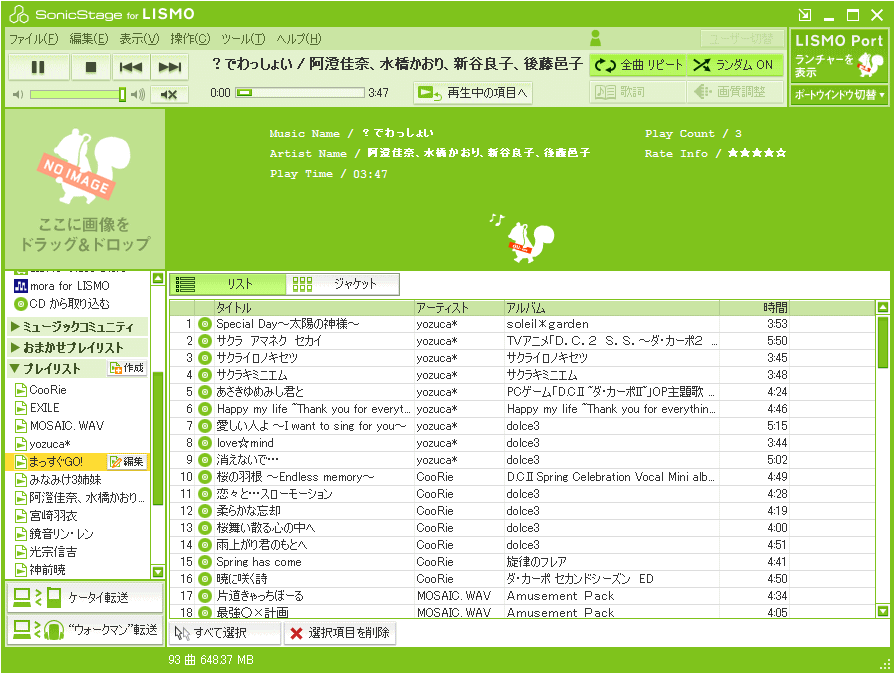Screen dimensions: 895x674
Task: Click the high volume speaker icon
Action: [138, 94]
